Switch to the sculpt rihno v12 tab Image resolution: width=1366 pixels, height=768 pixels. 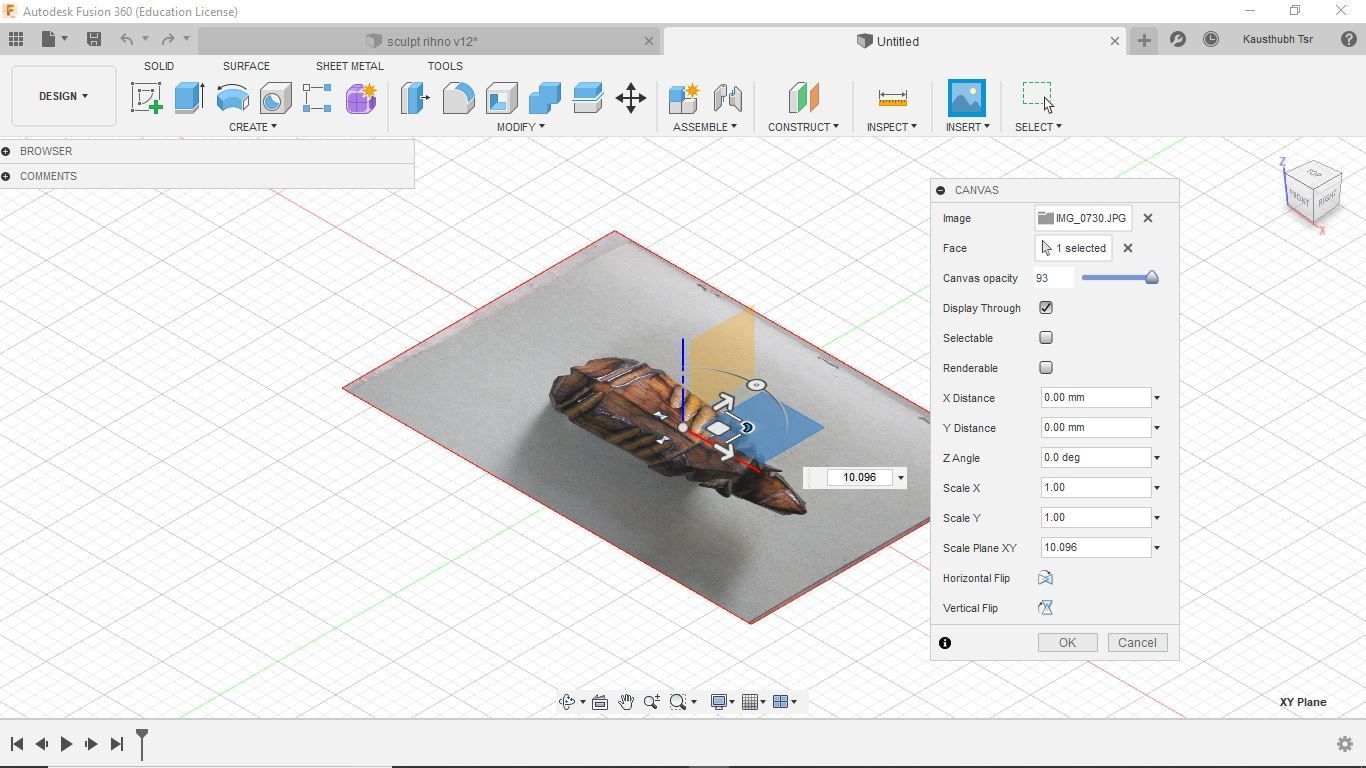(x=430, y=41)
